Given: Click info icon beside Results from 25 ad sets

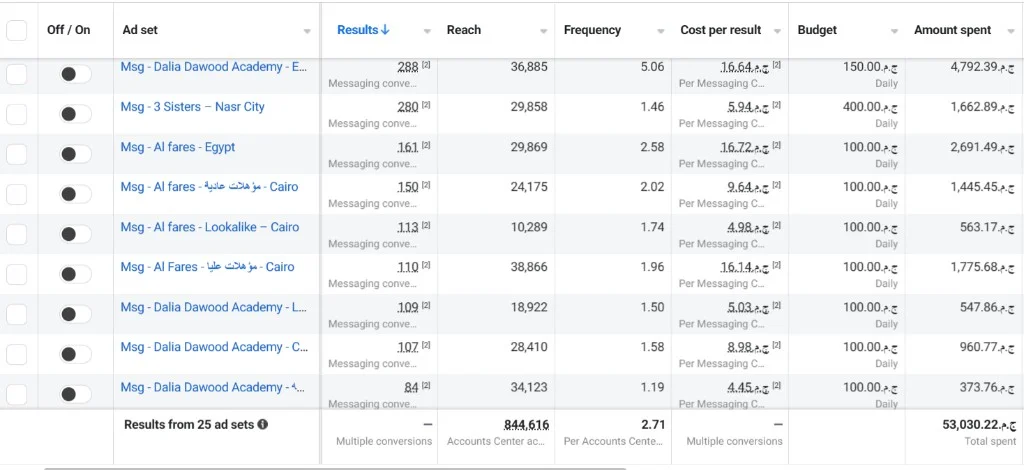Looking at the screenshot, I should 263,424.
